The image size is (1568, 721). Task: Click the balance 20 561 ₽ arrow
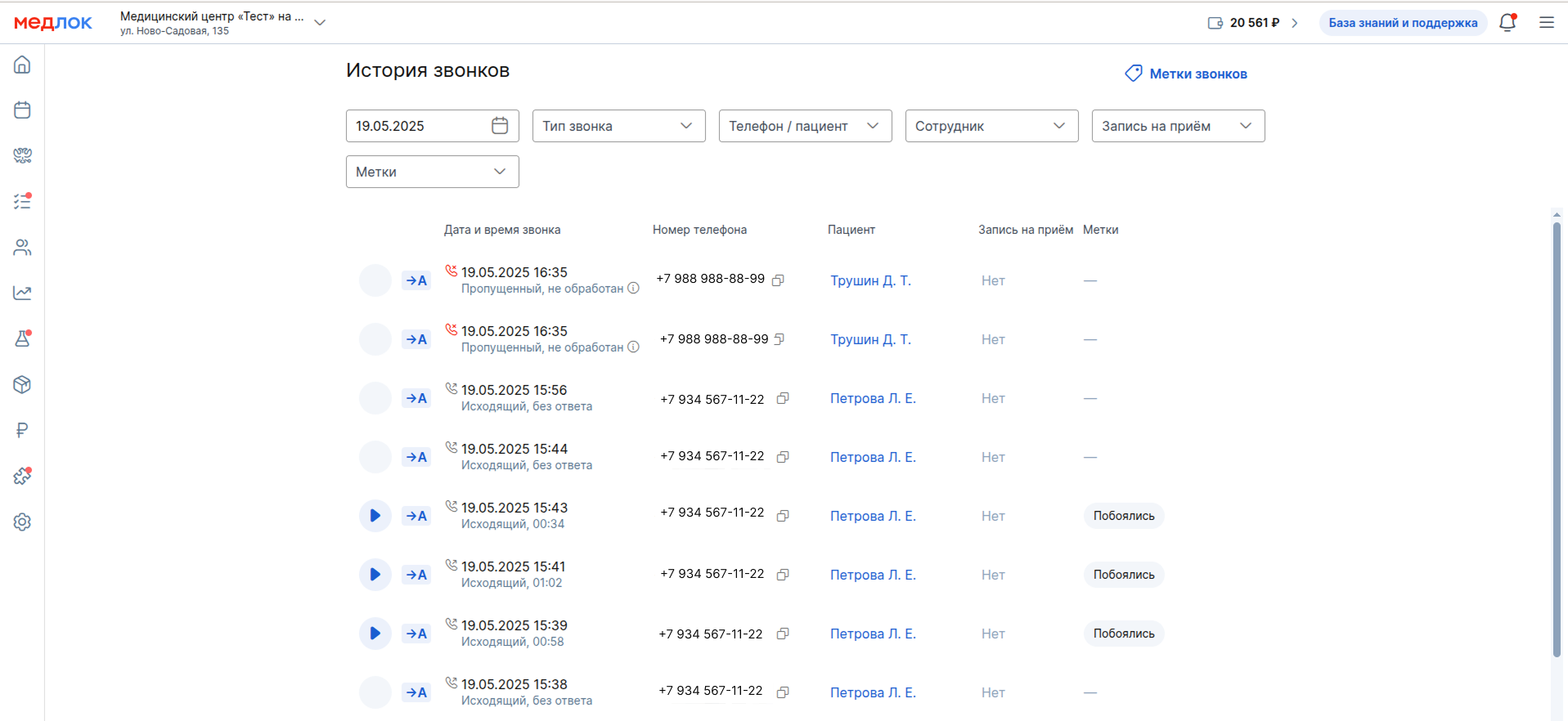point(1295,23)
